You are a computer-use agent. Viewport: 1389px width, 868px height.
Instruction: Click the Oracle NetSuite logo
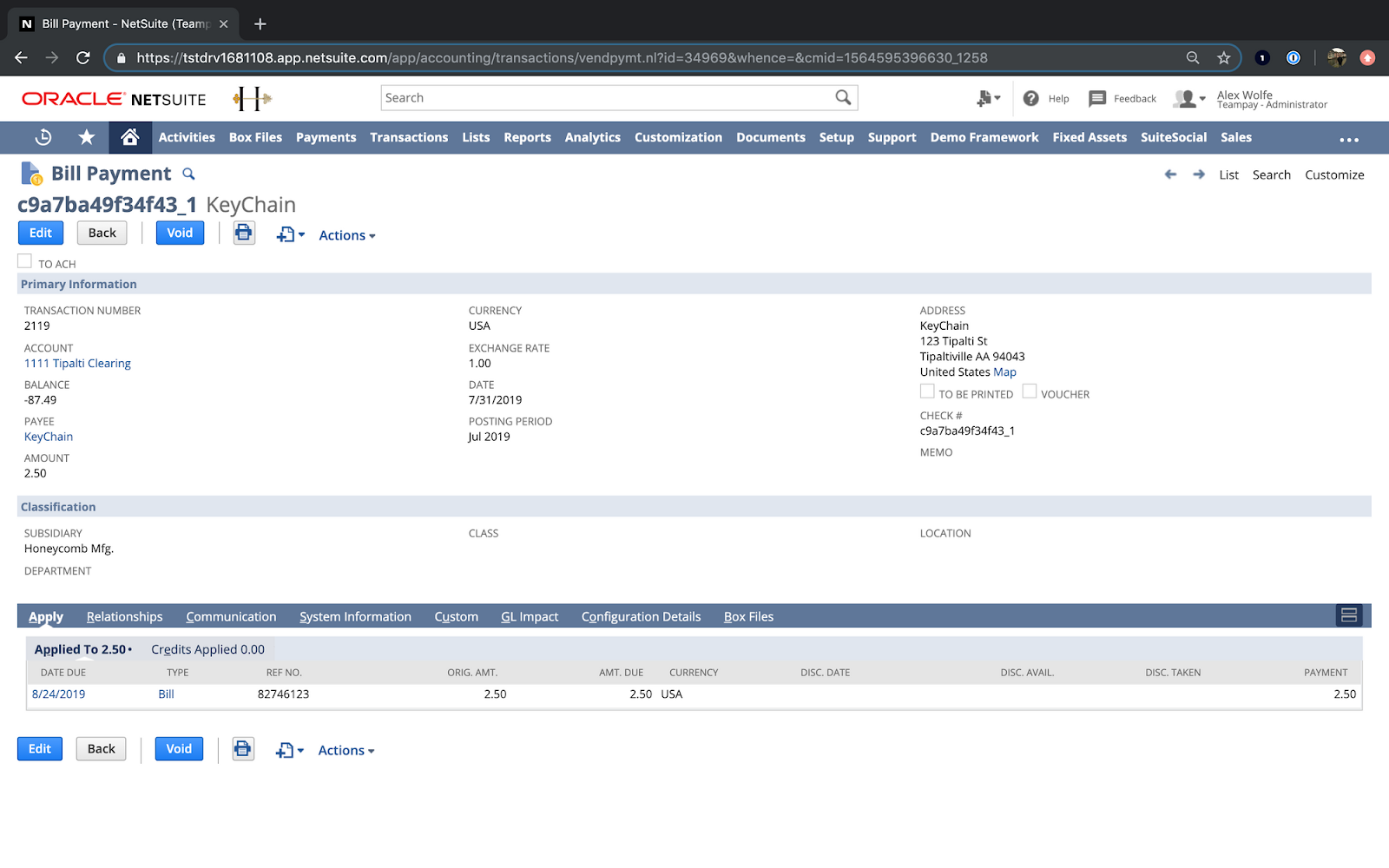(x=114, y=99)
